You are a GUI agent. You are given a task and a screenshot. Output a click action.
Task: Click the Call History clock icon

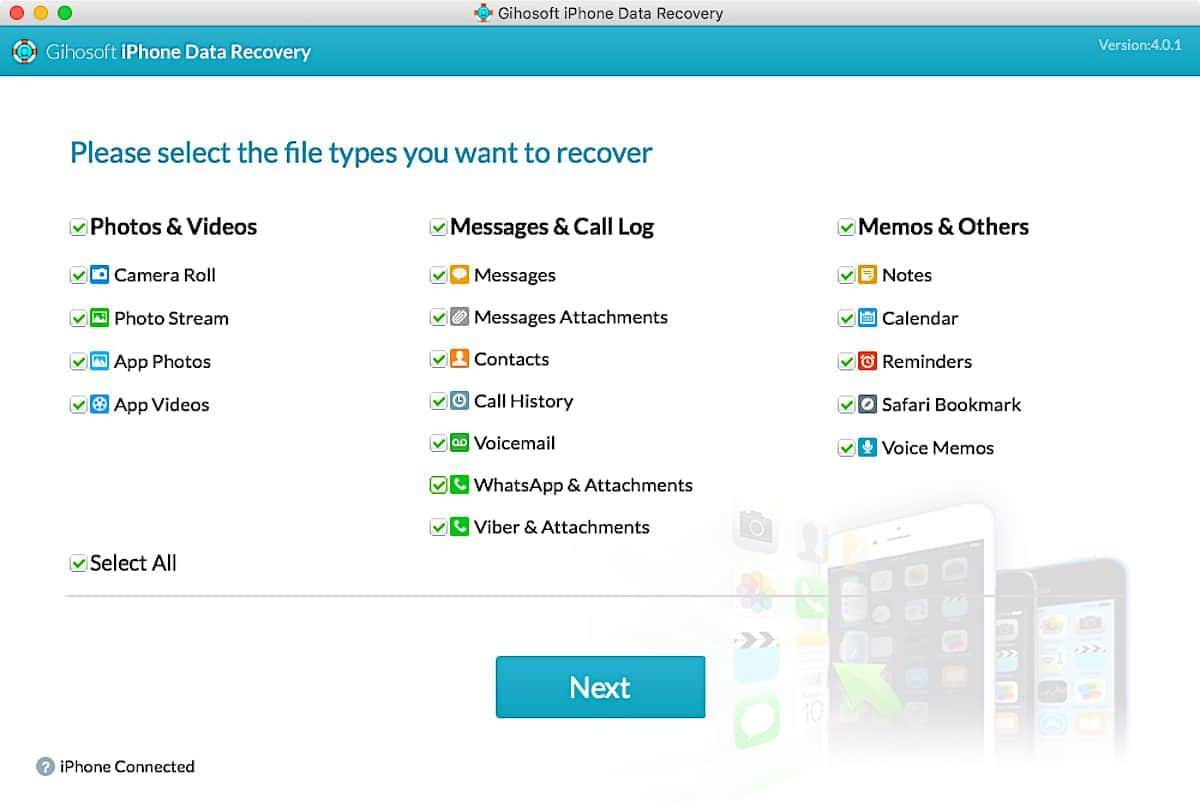[x=459, y=401]
